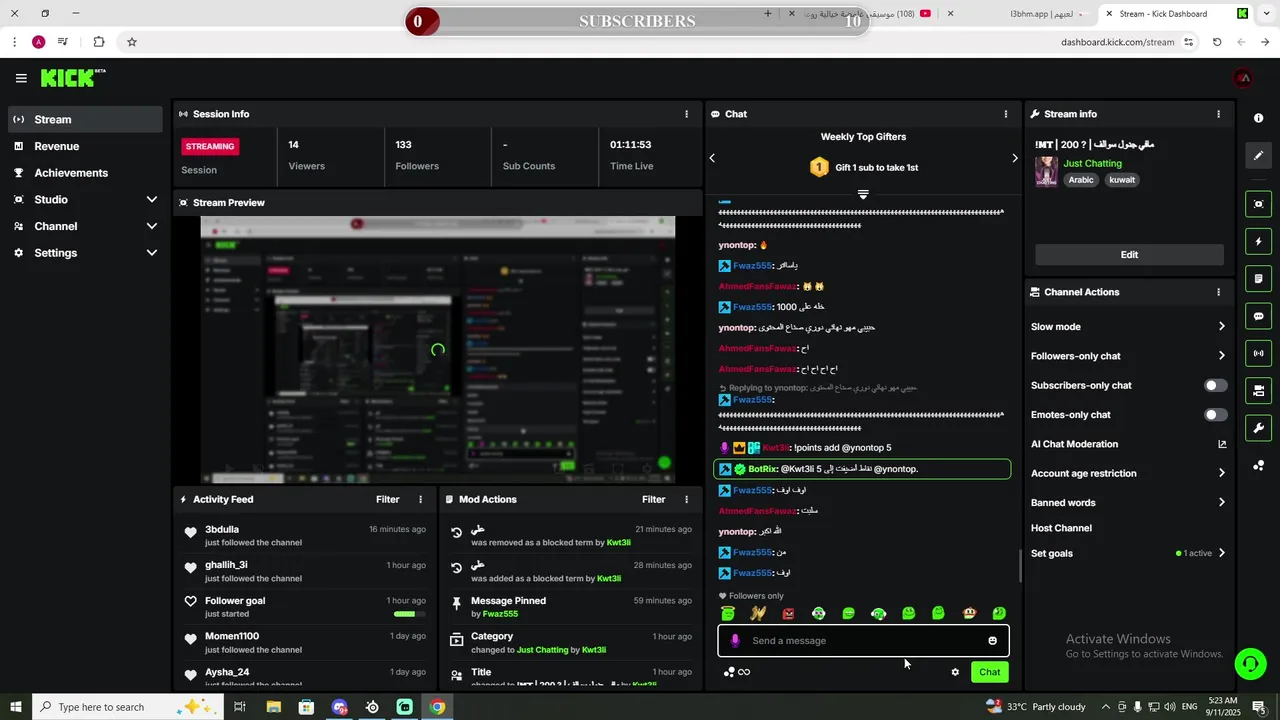Click the blurred stream preview video
1280x720 pixels.
(x=438, y=350)
